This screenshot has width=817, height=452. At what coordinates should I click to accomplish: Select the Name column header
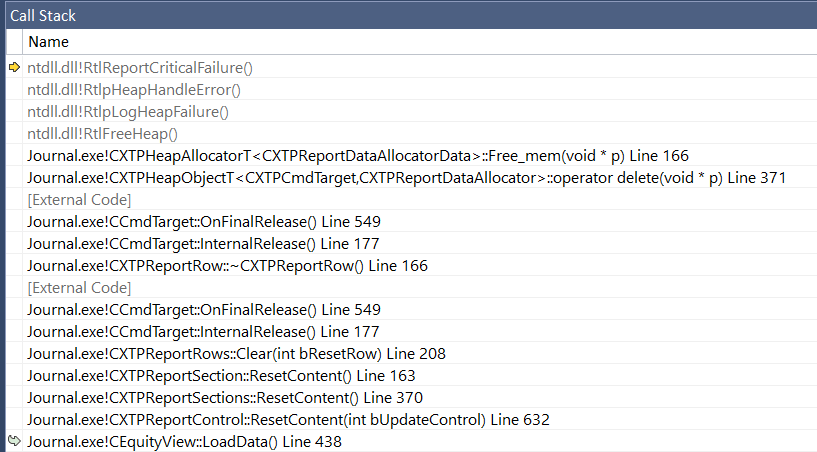(48, 42)
